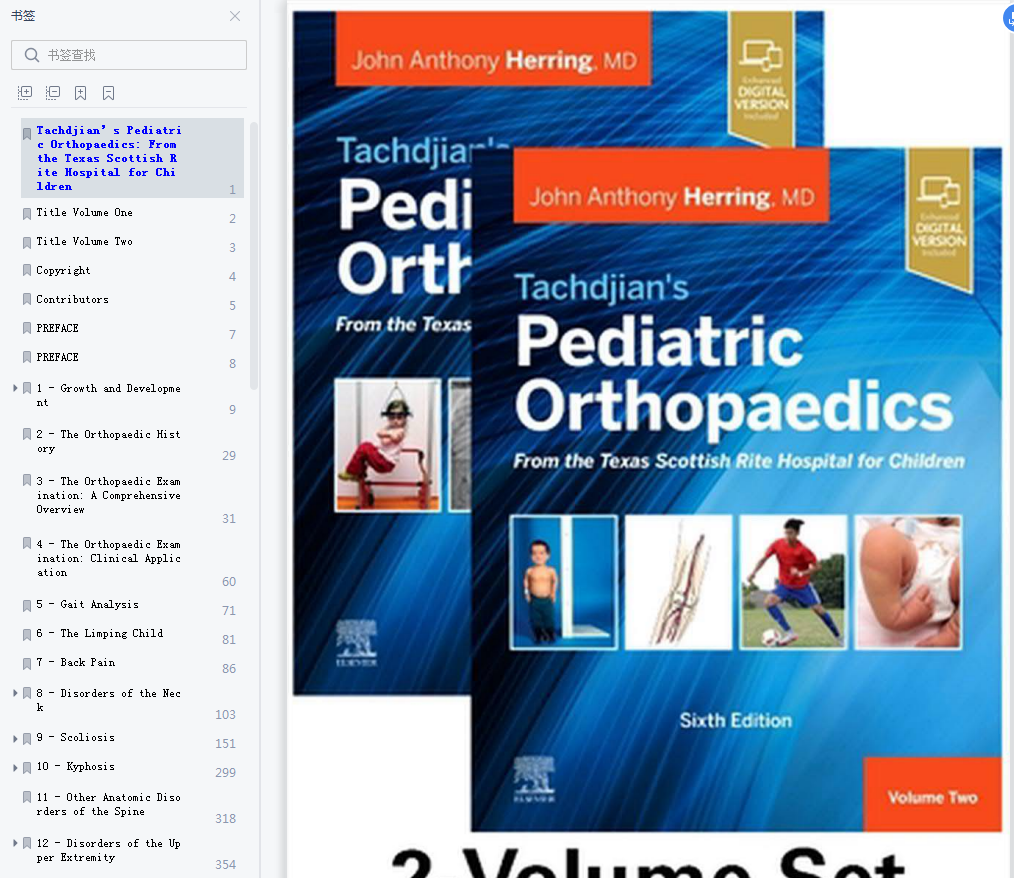Close the bookmarks panel

point(235,16)
